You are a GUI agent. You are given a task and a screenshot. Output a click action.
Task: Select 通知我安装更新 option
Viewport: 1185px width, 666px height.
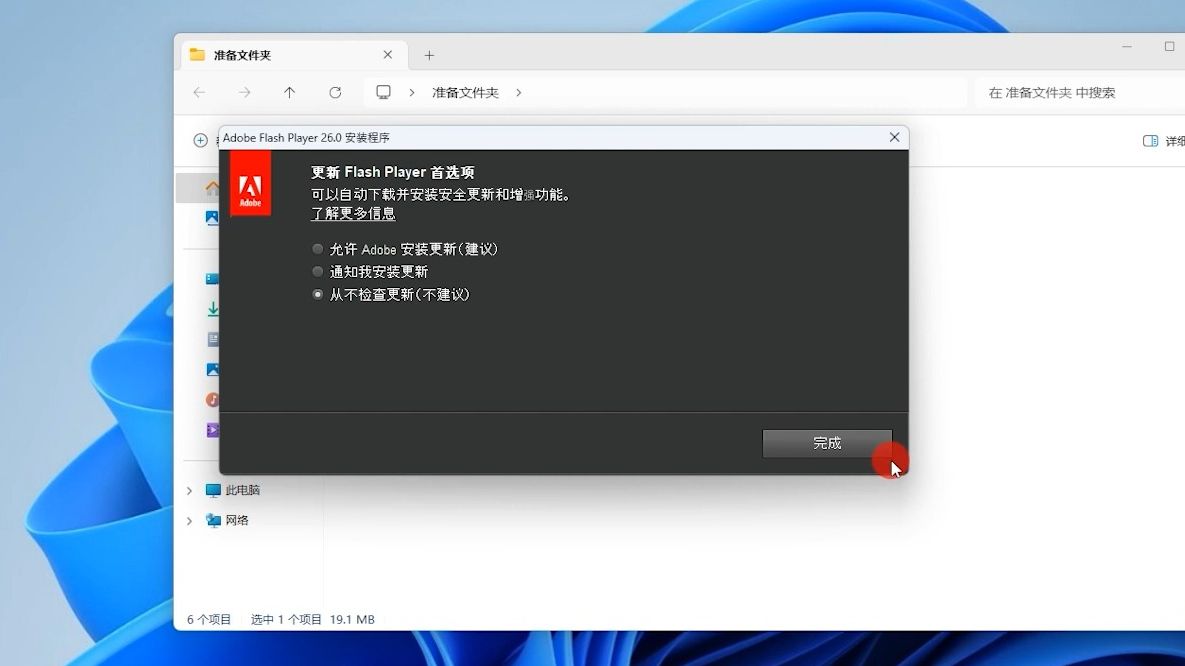318,271
